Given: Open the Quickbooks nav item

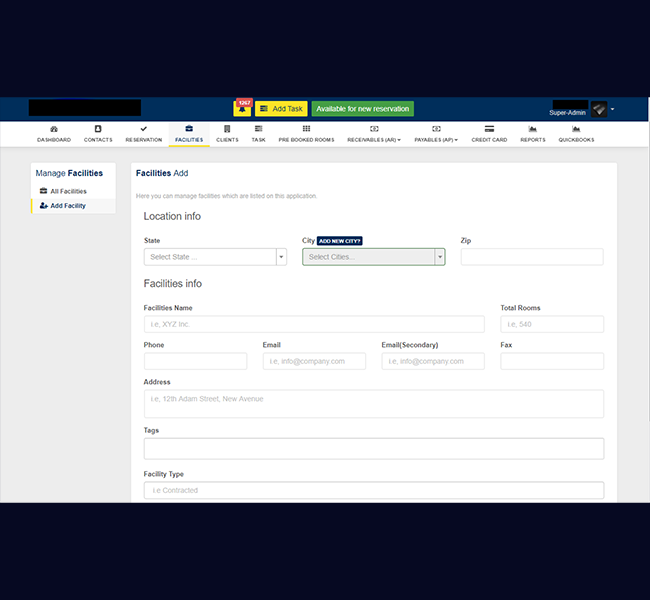Looking at the screenshot, I should click(576, 129).
